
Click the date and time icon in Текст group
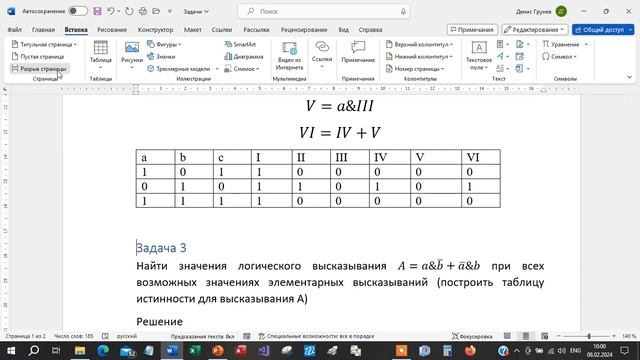tap(520, 56)
